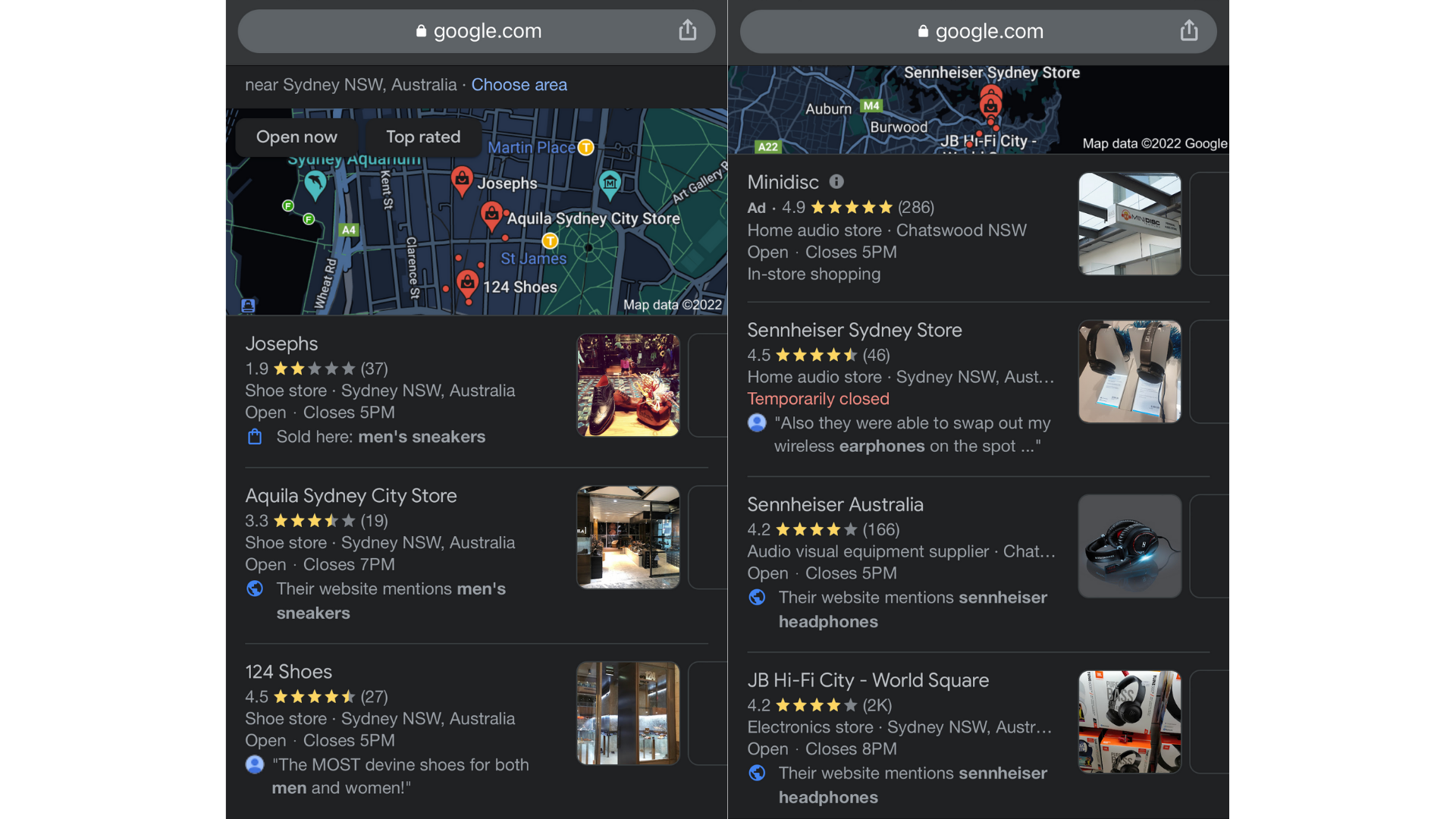Screen dimensions: 1456x819
Task: Toggle the Top rated filter button
Action: tap(423, 136)
